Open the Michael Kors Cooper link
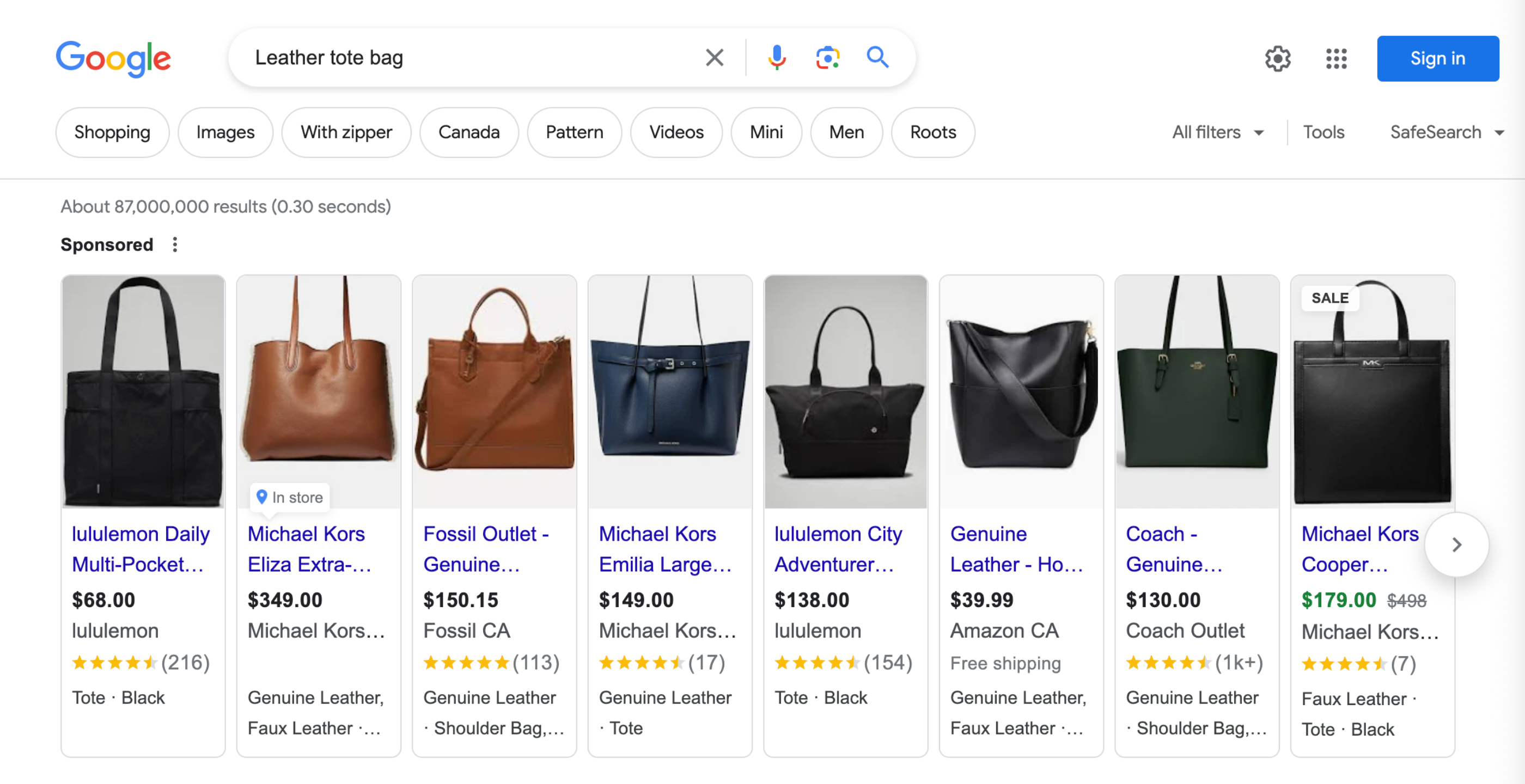1525x784 pixels. (1359, 548)
